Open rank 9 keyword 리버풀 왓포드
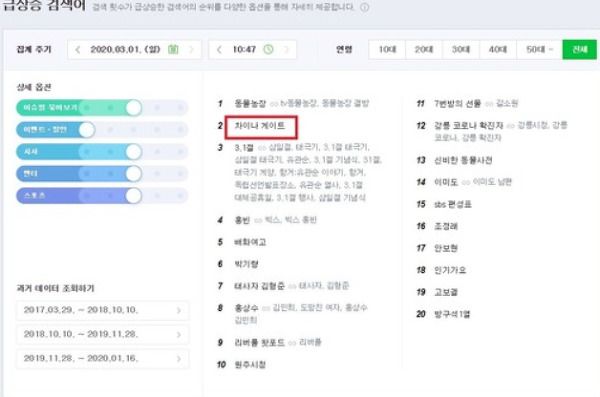The height and width of the screenshot is (397, 600). (x=259, y=342)
